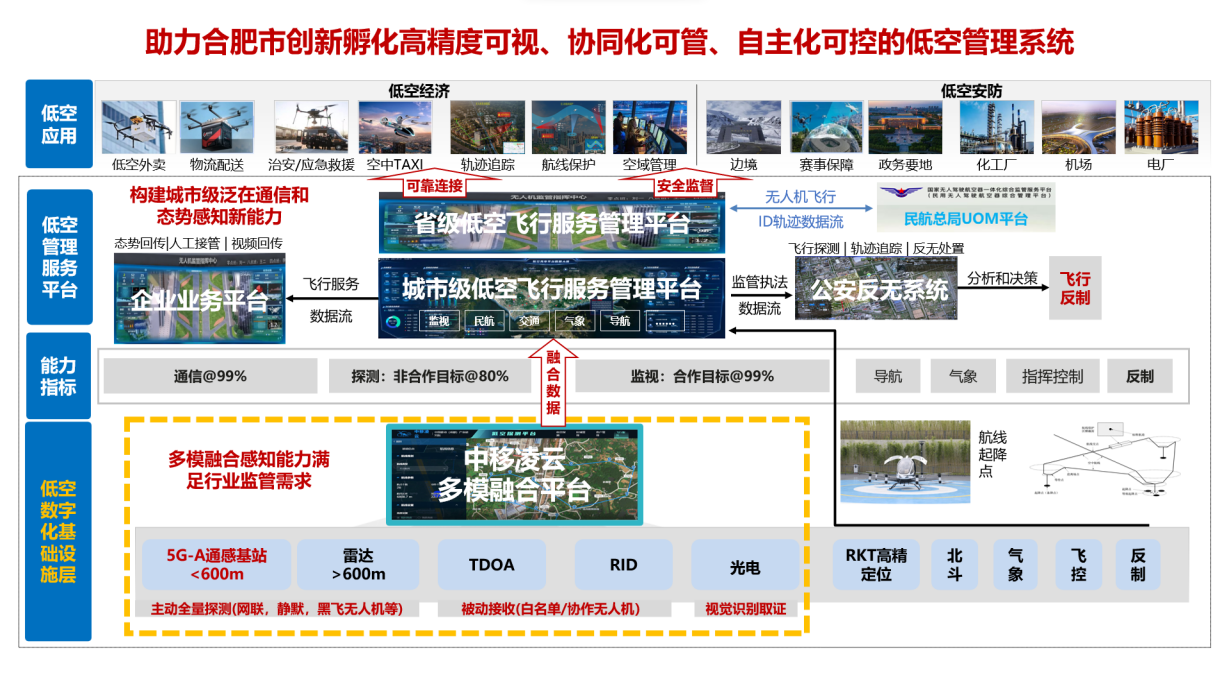Click the 监视：合作目标@99% indicator box
Viewport: 1229px width, 693px height.
[702, 376]
